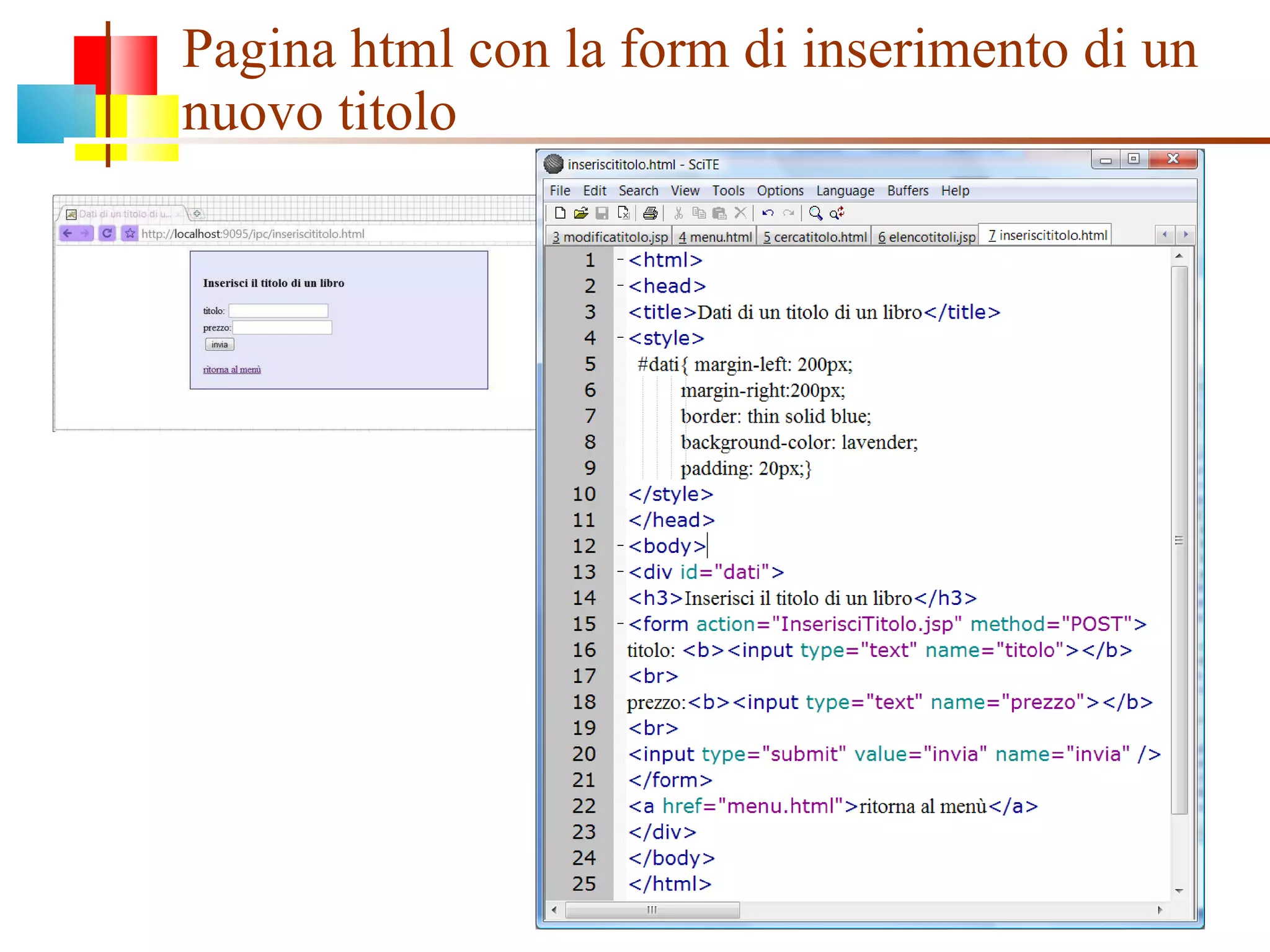
Task: Click the Save disk icon
Action: (602, 213)
